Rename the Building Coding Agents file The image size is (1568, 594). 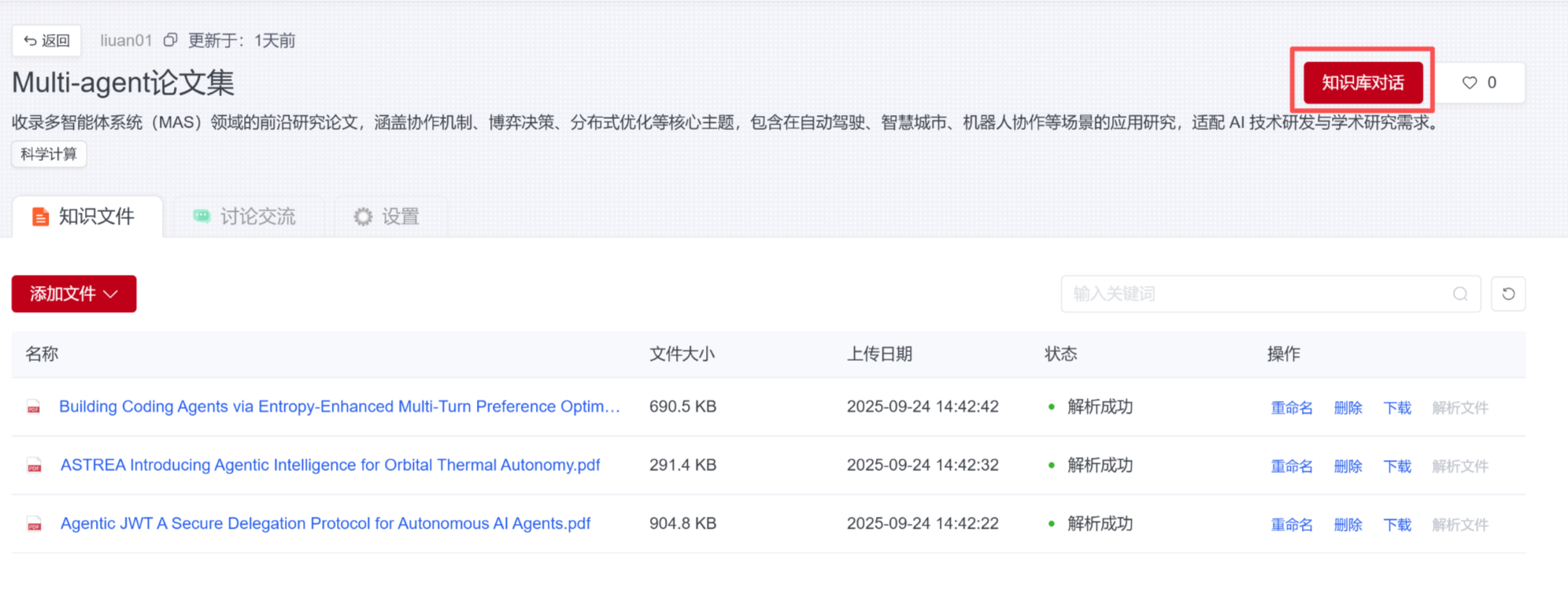1292,407
